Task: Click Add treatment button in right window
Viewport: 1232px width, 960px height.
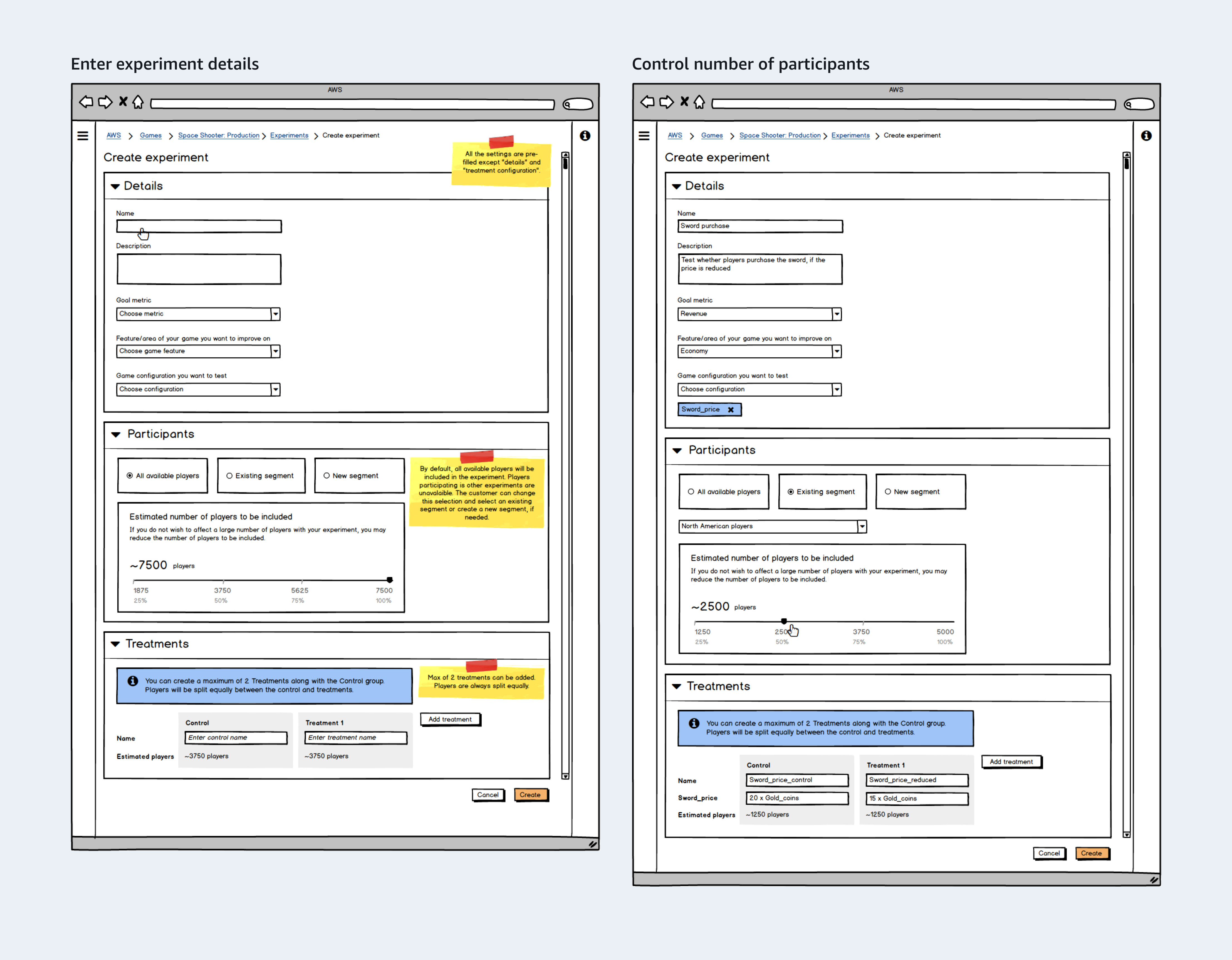Action: click(1011, 762)
